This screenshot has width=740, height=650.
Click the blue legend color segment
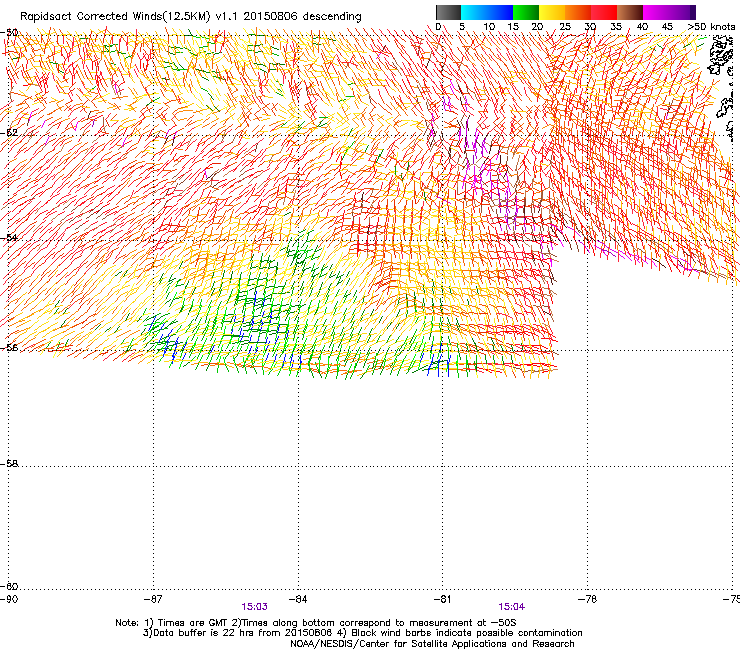[x=500, y=12]
